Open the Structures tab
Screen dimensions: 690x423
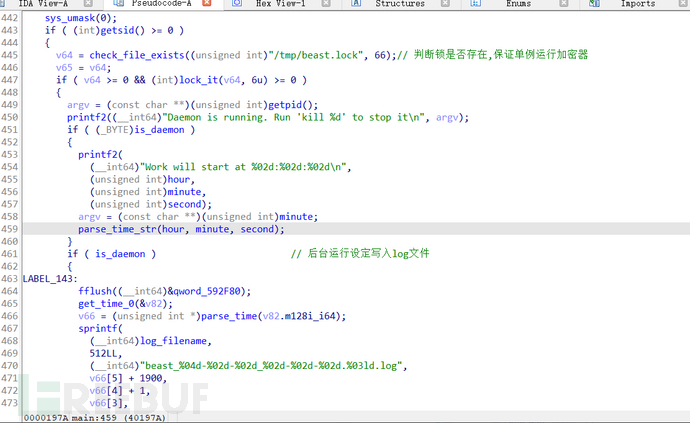pos(400,4)
